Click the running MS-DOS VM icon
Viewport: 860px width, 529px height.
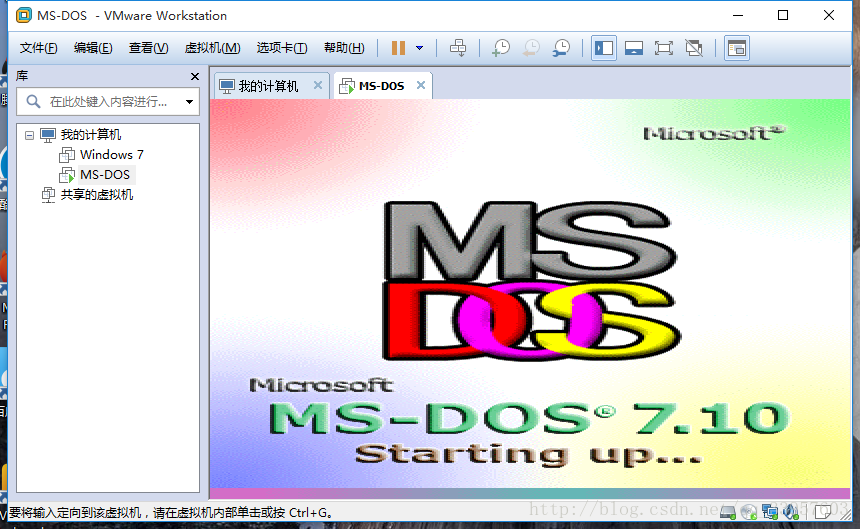point(67,175)
